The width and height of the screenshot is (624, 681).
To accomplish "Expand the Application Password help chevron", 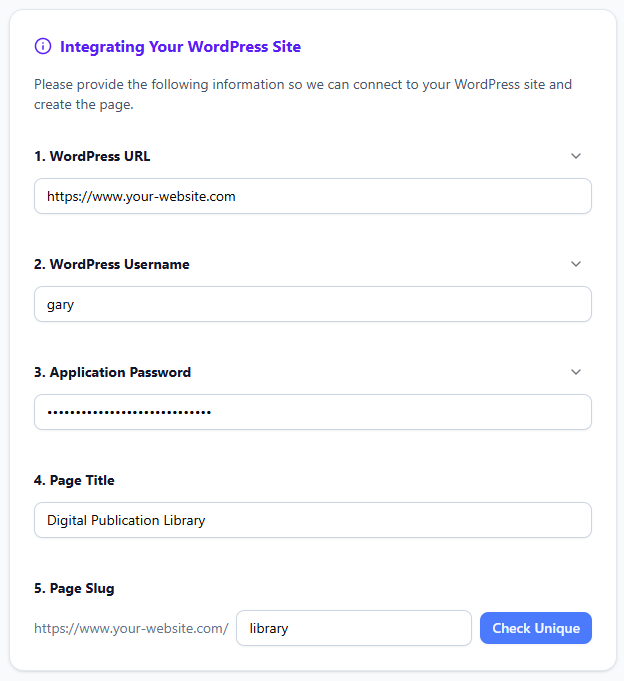I will [575, 372].
